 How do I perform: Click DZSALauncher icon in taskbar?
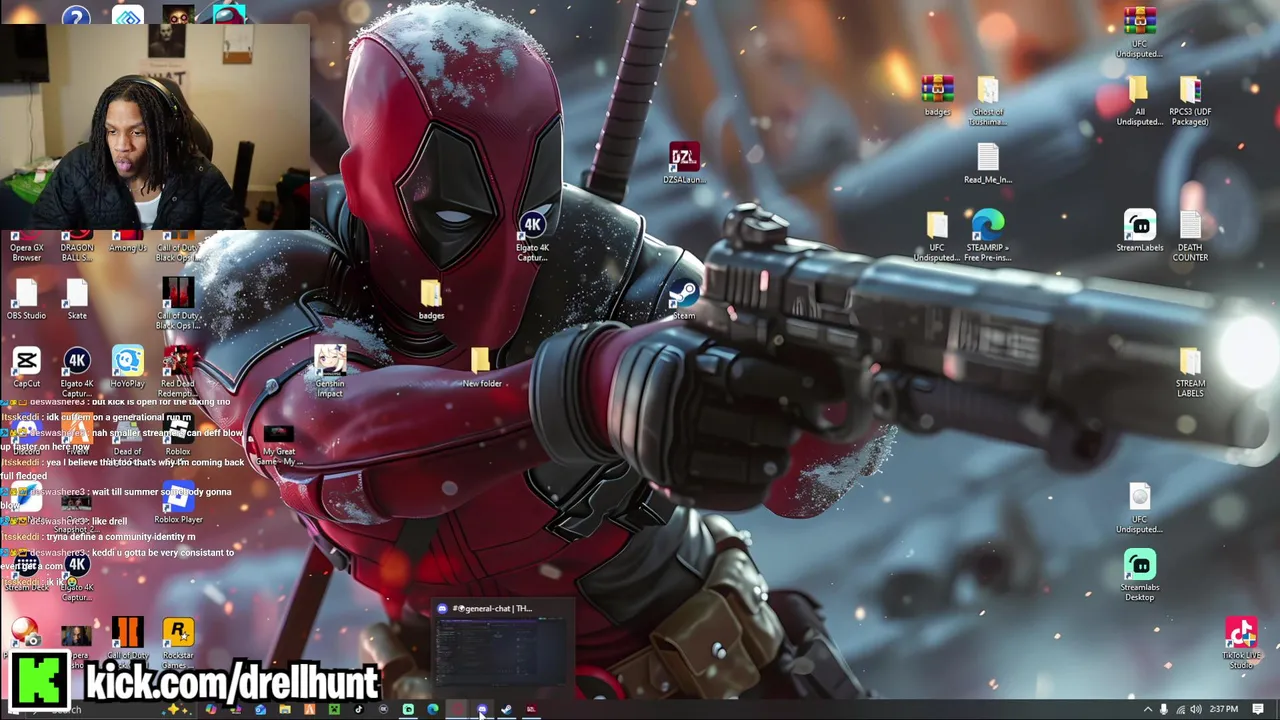pos(531,710)
